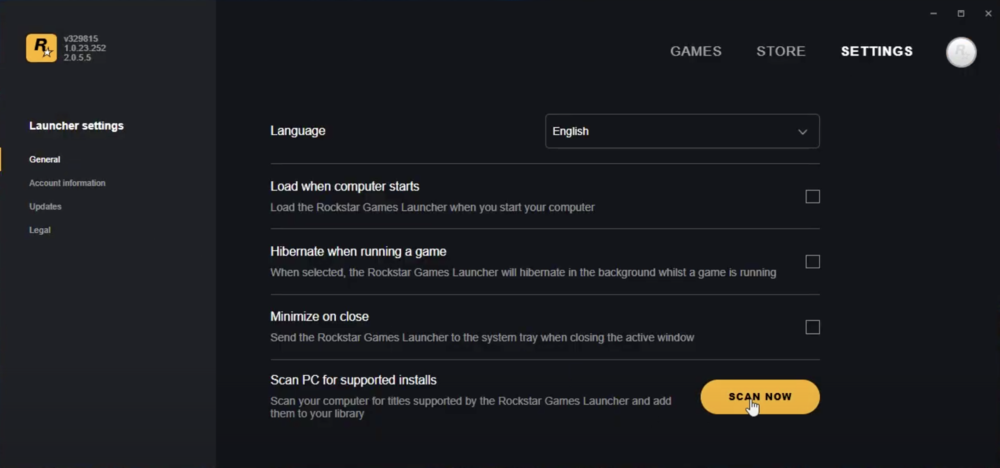
Task: Open the user profile avatar
Action: [961, 52]
